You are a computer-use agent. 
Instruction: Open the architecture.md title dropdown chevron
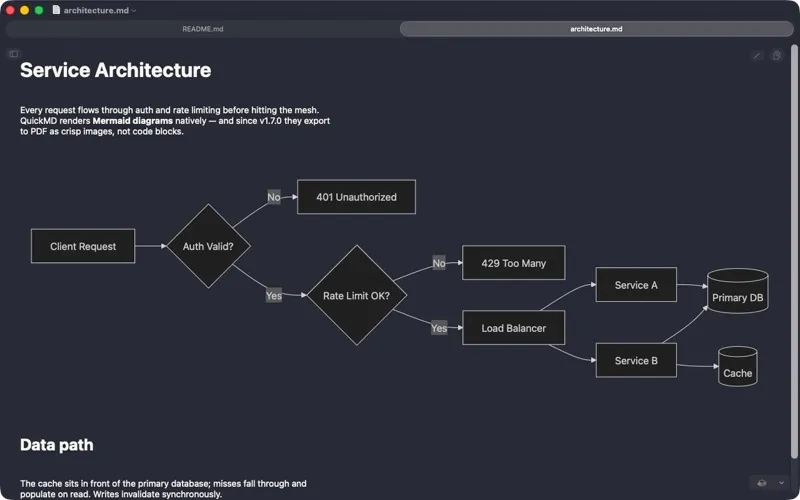[x=134, y=10]
